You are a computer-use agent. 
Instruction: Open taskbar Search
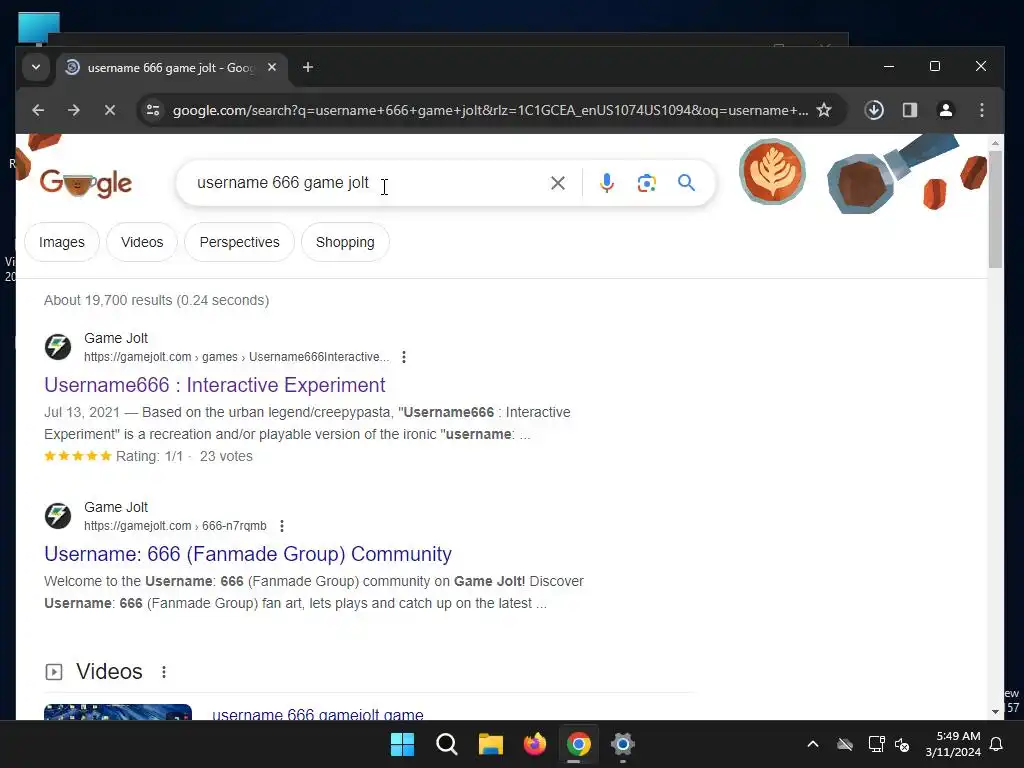coord(447,744)
